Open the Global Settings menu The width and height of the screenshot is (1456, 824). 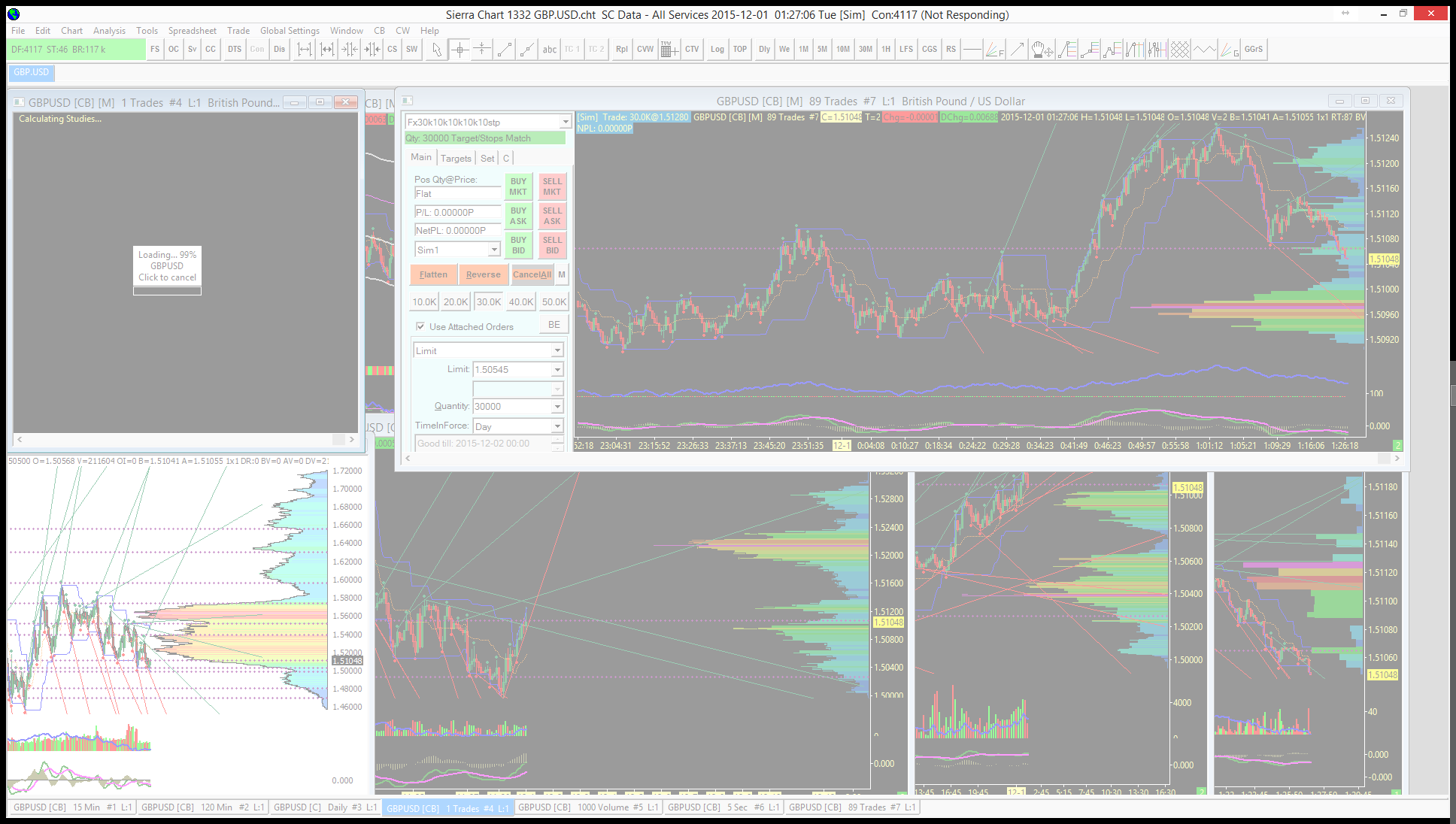(290, 31)
